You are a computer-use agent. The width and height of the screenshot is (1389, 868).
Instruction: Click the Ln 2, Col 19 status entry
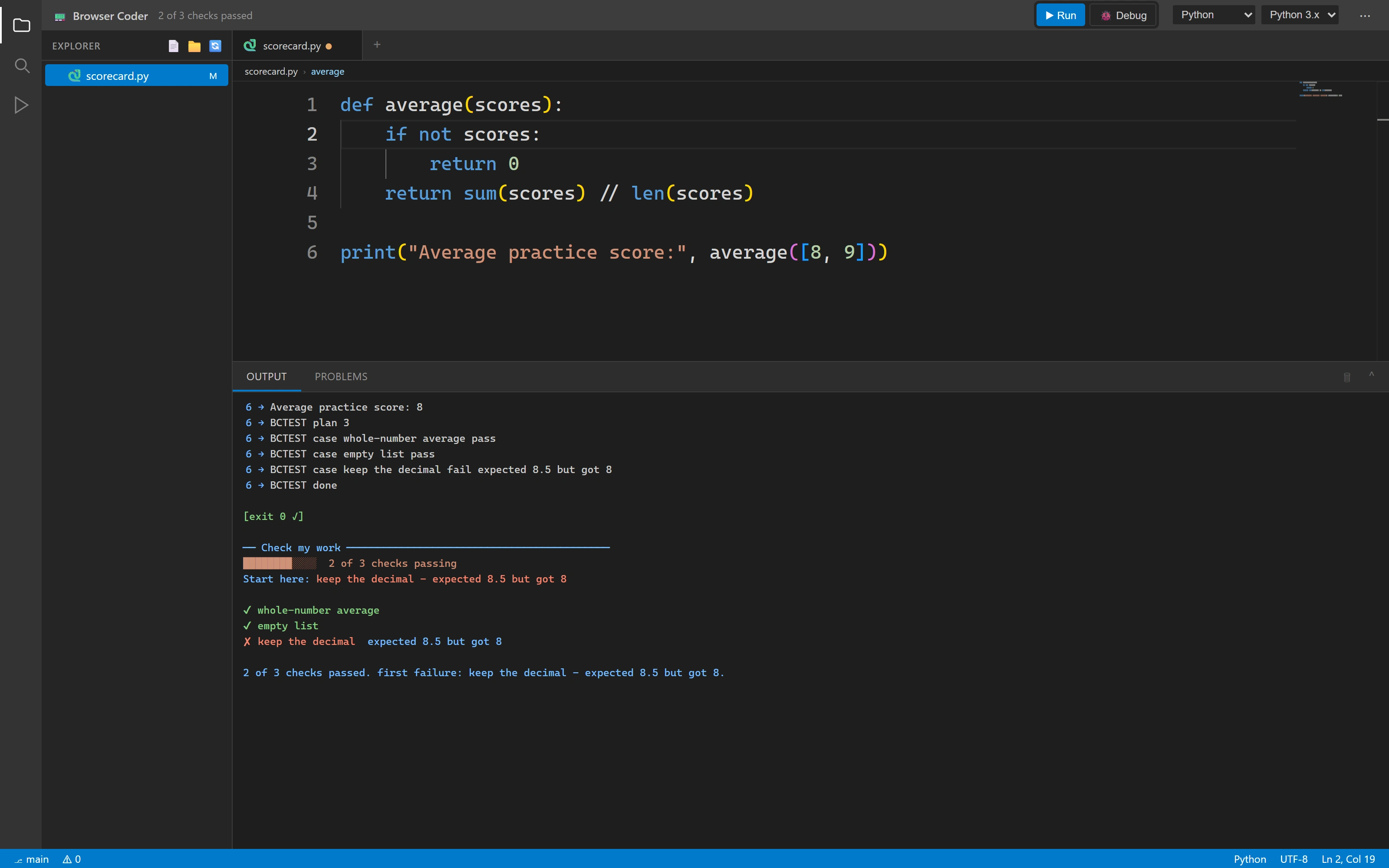click(1348, 859)
